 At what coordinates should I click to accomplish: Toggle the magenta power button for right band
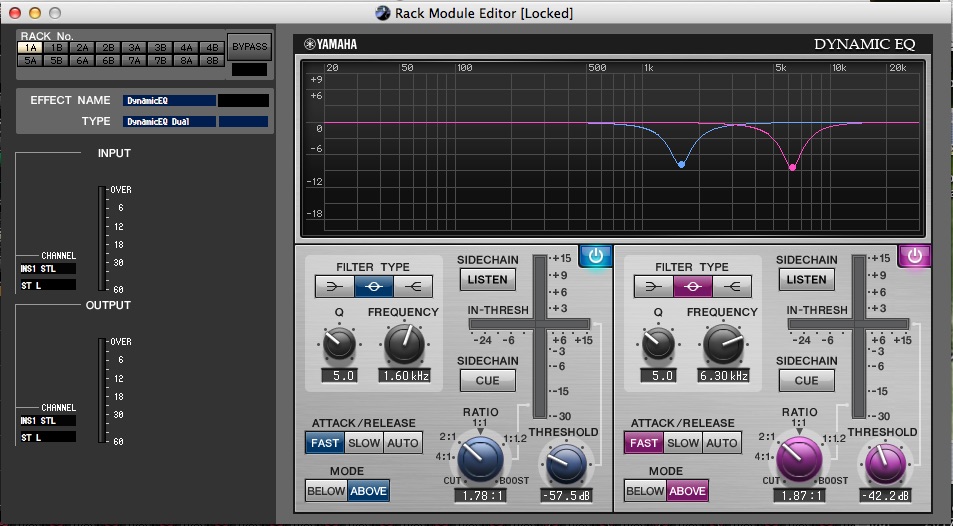click(x=915, y=256)
